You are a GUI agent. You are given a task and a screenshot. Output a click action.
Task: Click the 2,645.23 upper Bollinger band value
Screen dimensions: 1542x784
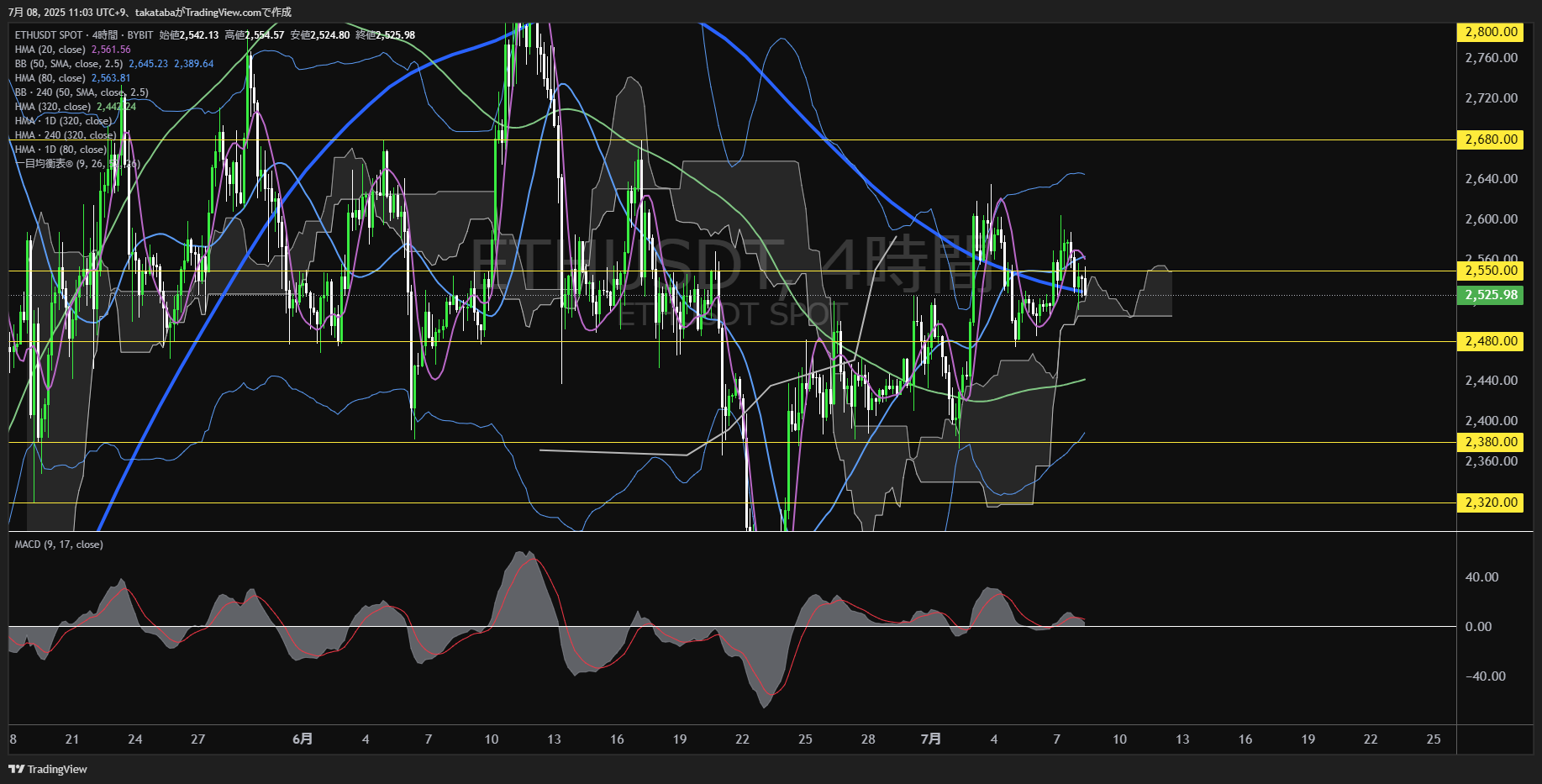(x=149, y=64)
